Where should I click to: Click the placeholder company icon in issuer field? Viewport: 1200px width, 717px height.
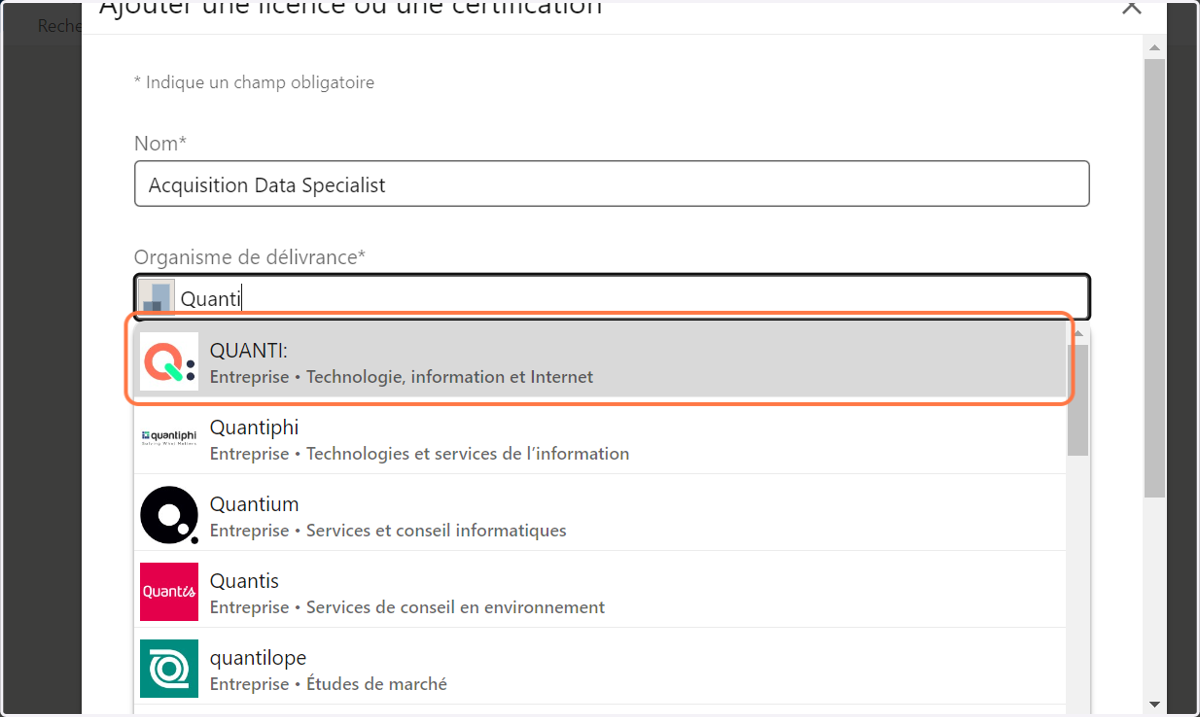tap(156, 298)
